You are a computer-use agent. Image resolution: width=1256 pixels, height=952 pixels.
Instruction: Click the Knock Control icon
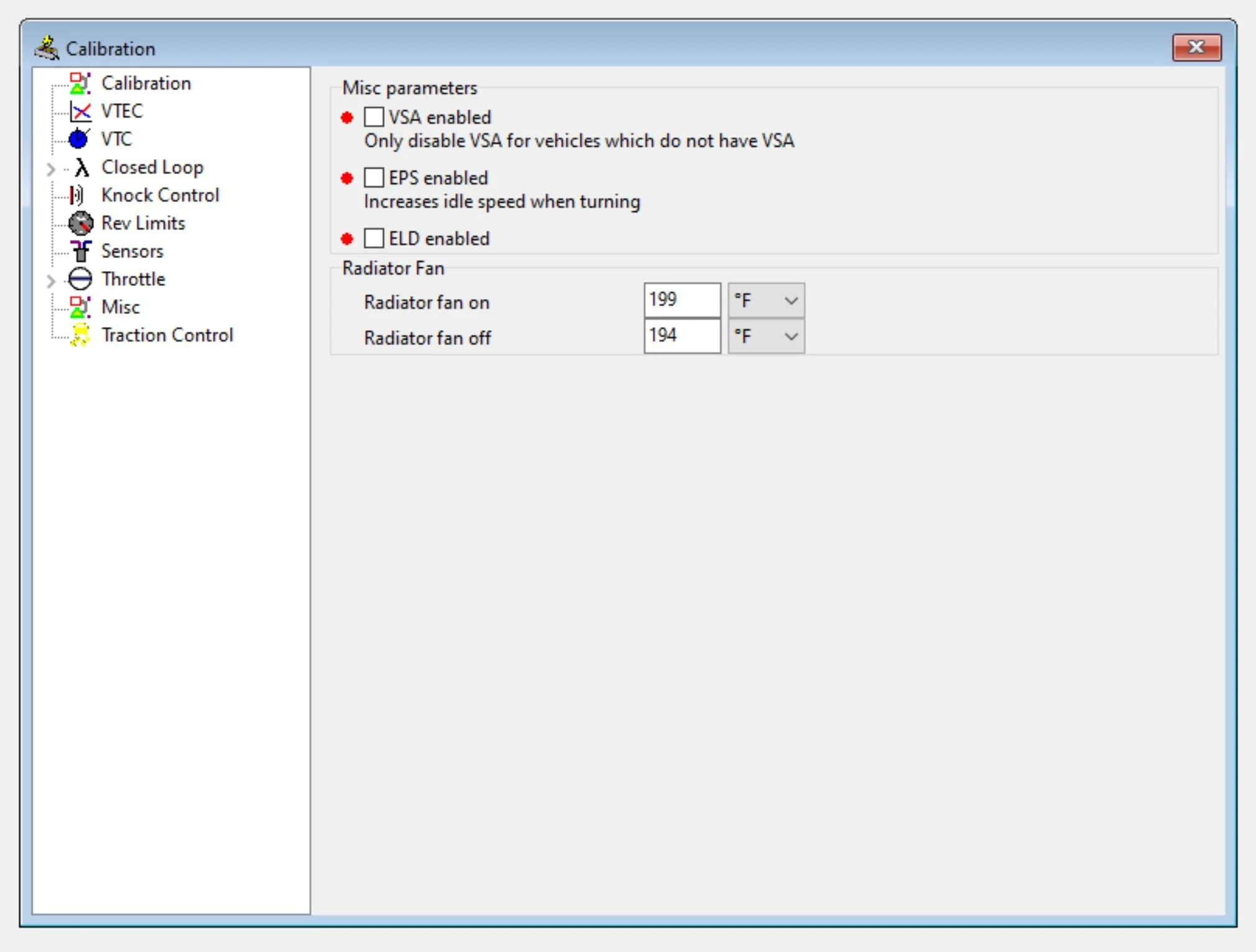pyautogui.click(x=77, y=195)
